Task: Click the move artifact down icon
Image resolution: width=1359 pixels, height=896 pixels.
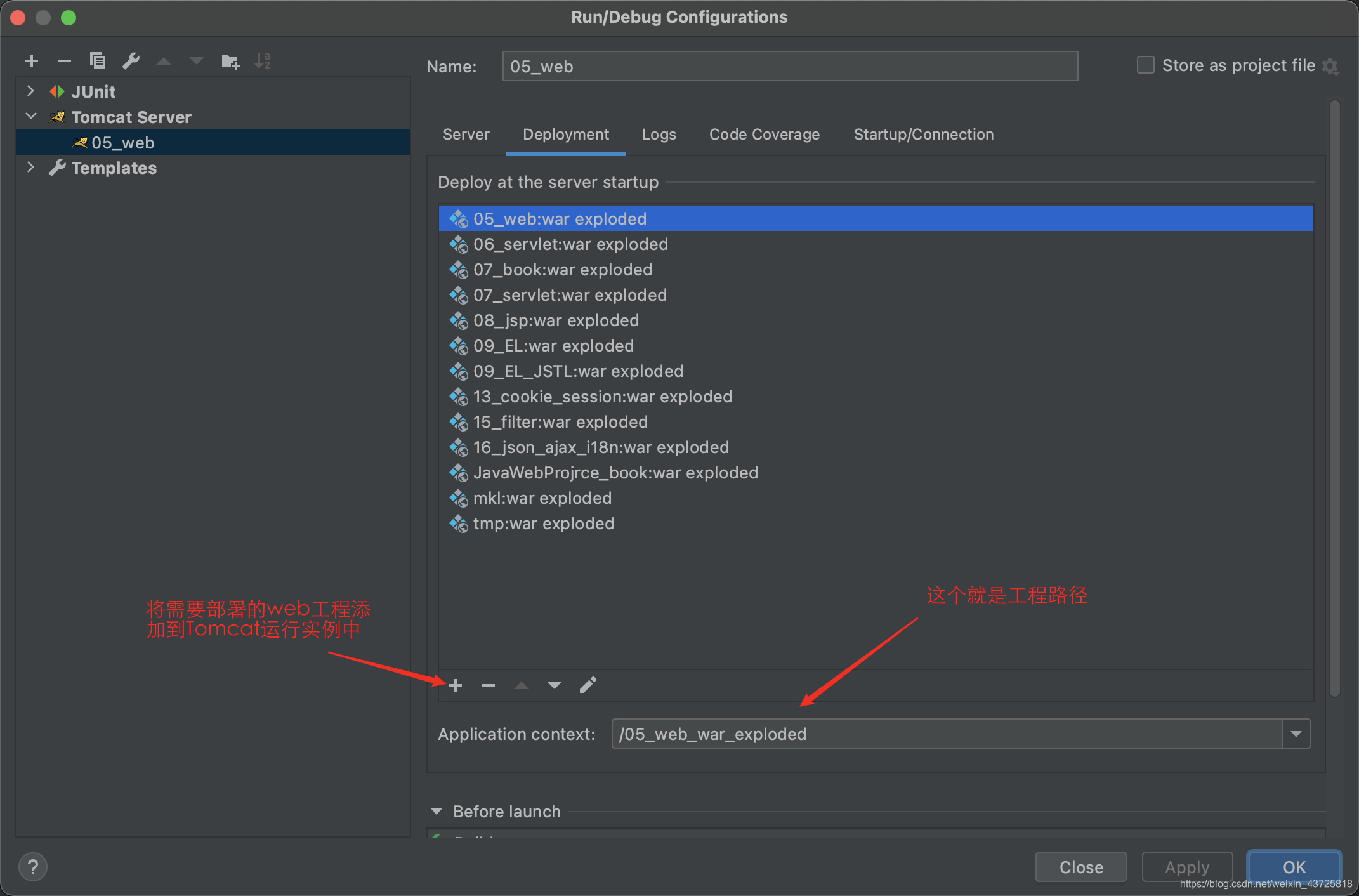Action: (x=552, y=685)
